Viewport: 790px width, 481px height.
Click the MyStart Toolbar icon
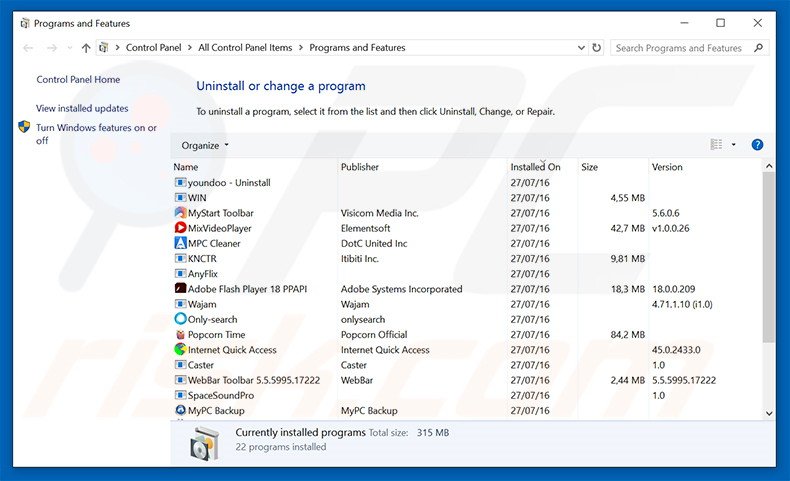[180, 213]
